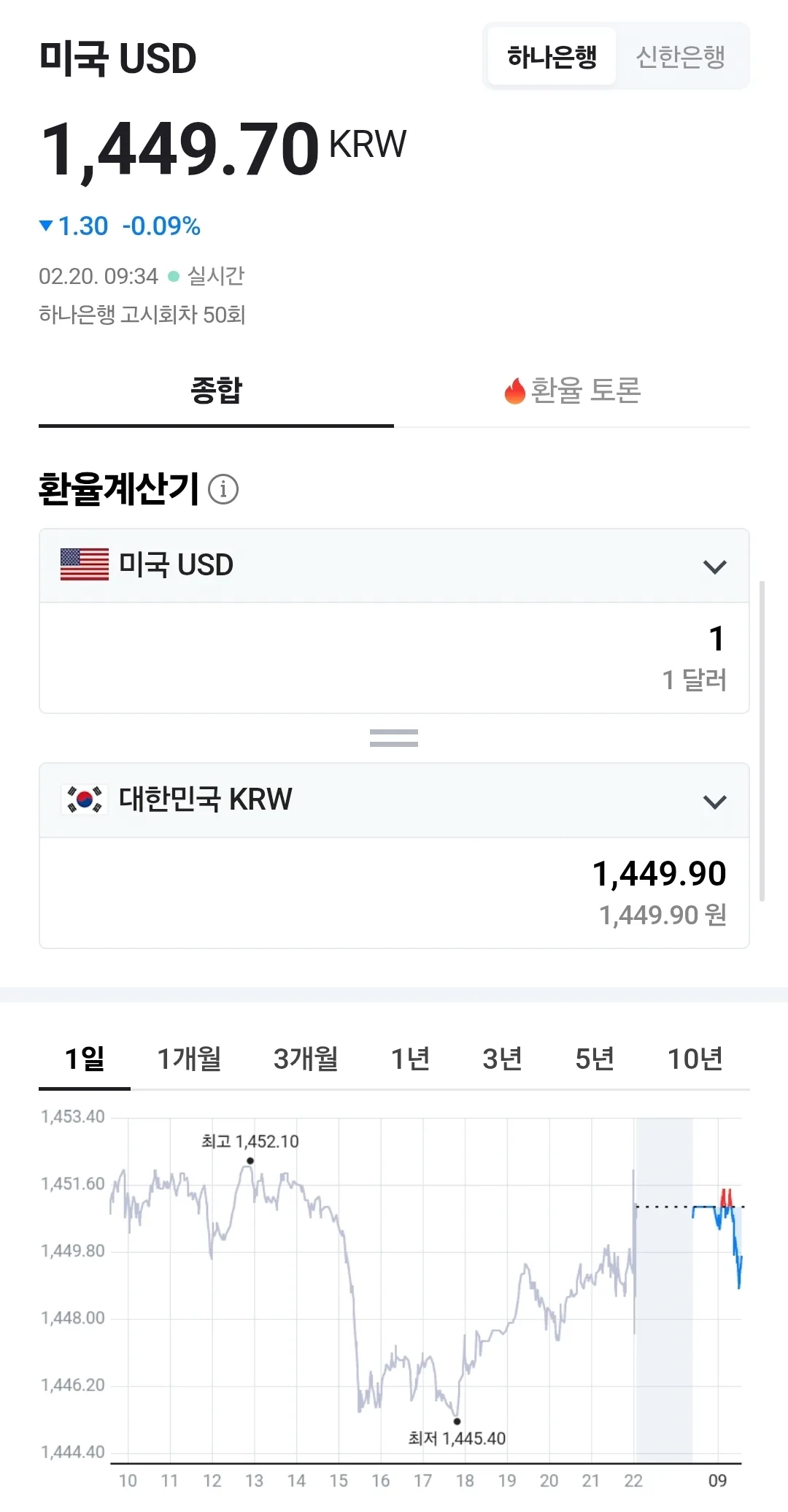Tap the info icon next to 환율계산기

coord(223,489)
